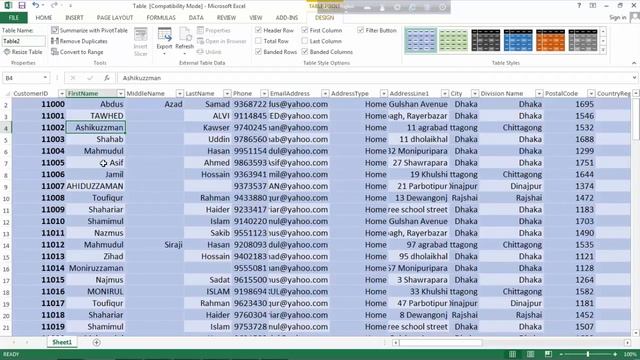Switch to the VIEW tab

(256, 18)
